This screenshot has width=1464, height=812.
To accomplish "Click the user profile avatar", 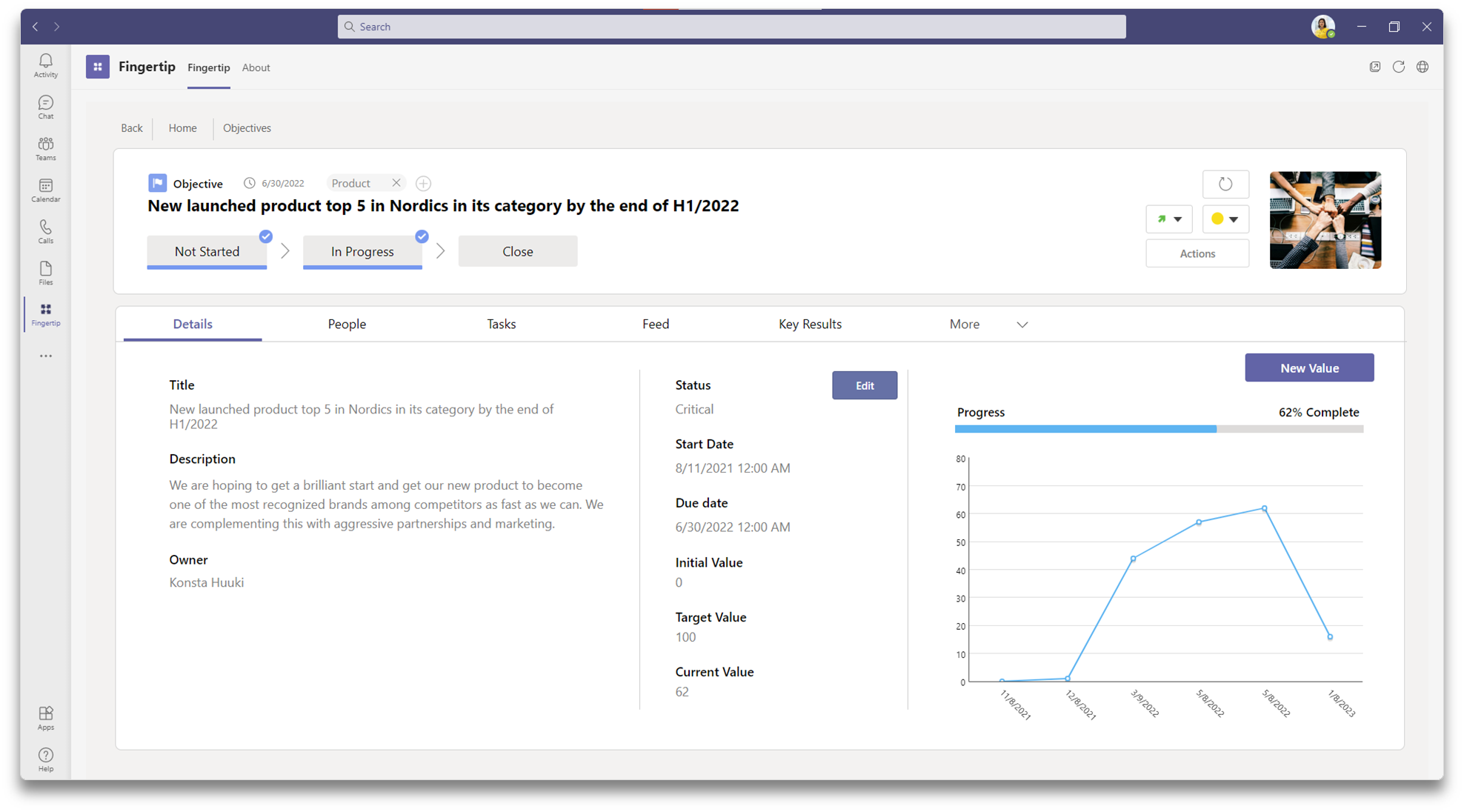I will [x=1322, y=27].
